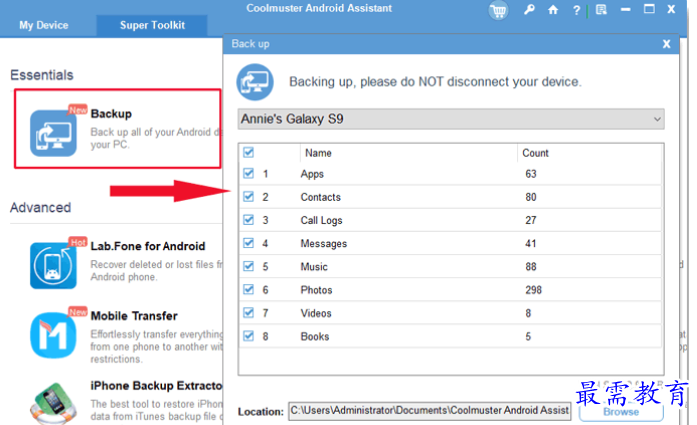This screenshot has height=425, width=697.
Task: Toggle the select-all checkbox in header
Action: (x=248, y=152)
